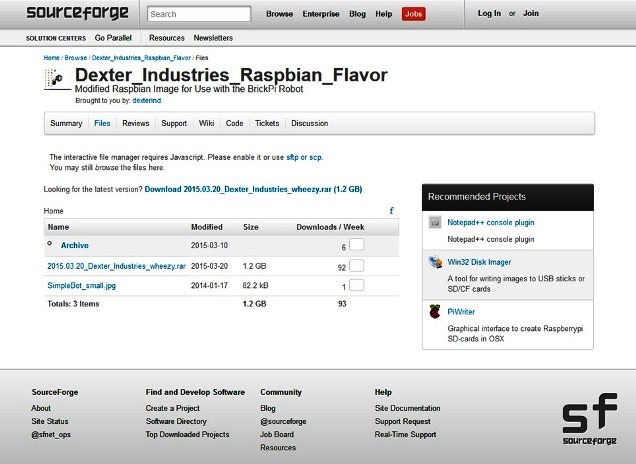Open the Help link in the header

tap(384, 14)
